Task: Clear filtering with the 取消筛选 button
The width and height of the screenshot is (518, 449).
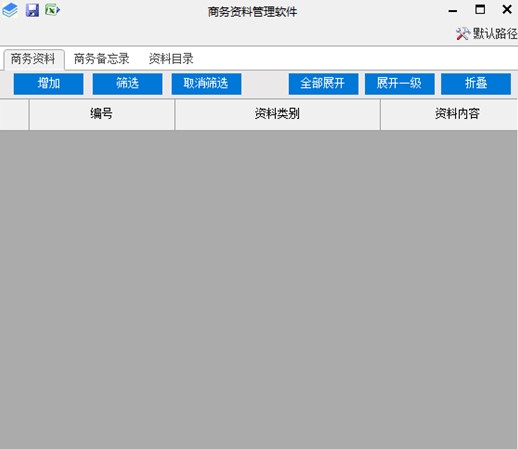Action: coord(206,83)
